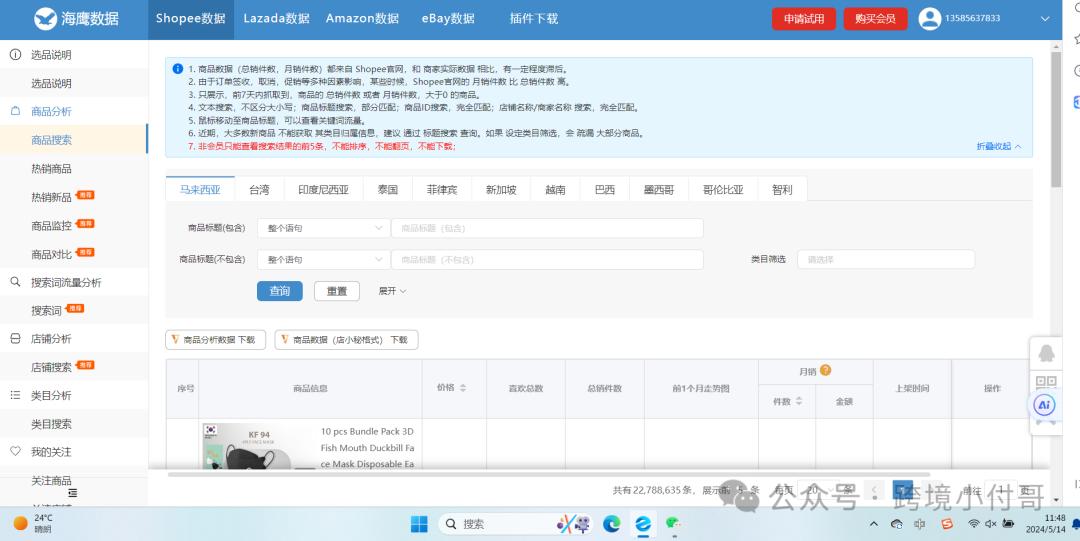
Task: Open the 商品标题(包含) 整个语句 dropdown
Action: 323,228
